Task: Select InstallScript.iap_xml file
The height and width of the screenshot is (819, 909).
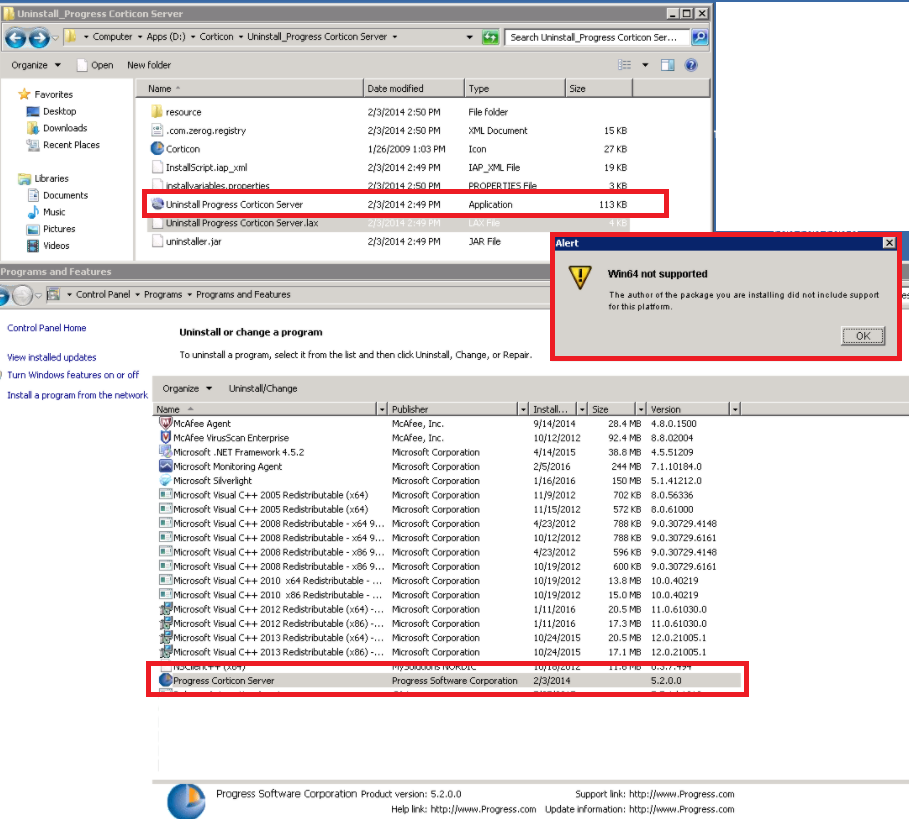Action: (206, 168)
